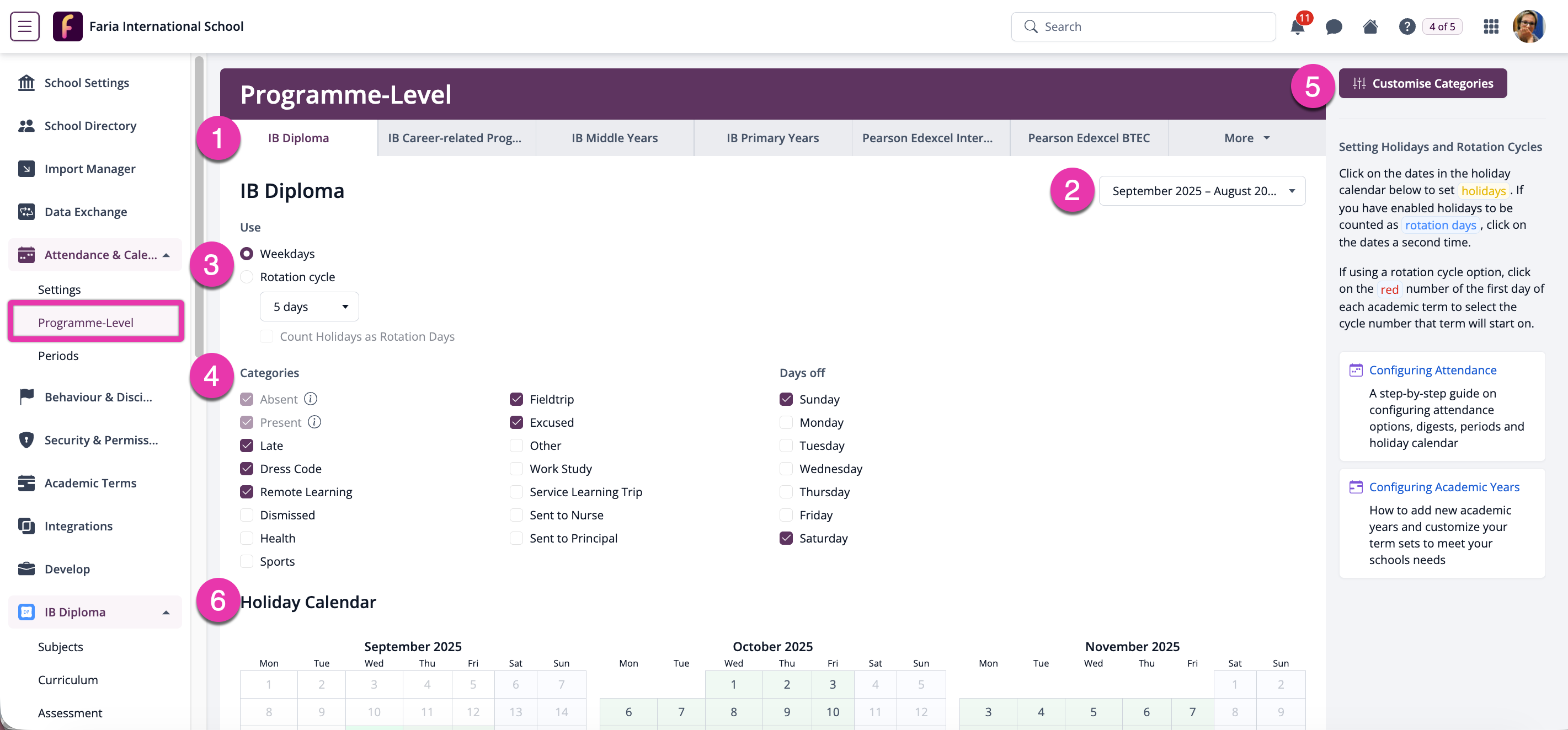The height and width of the screenshot is (730, 1568).
Task: Select the Rotation cycle radio button
Action: coord(247,277)
